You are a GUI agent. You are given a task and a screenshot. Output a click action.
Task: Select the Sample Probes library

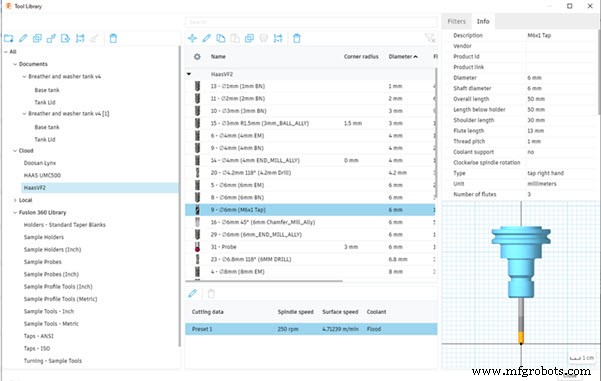click(x=43, y=262)
